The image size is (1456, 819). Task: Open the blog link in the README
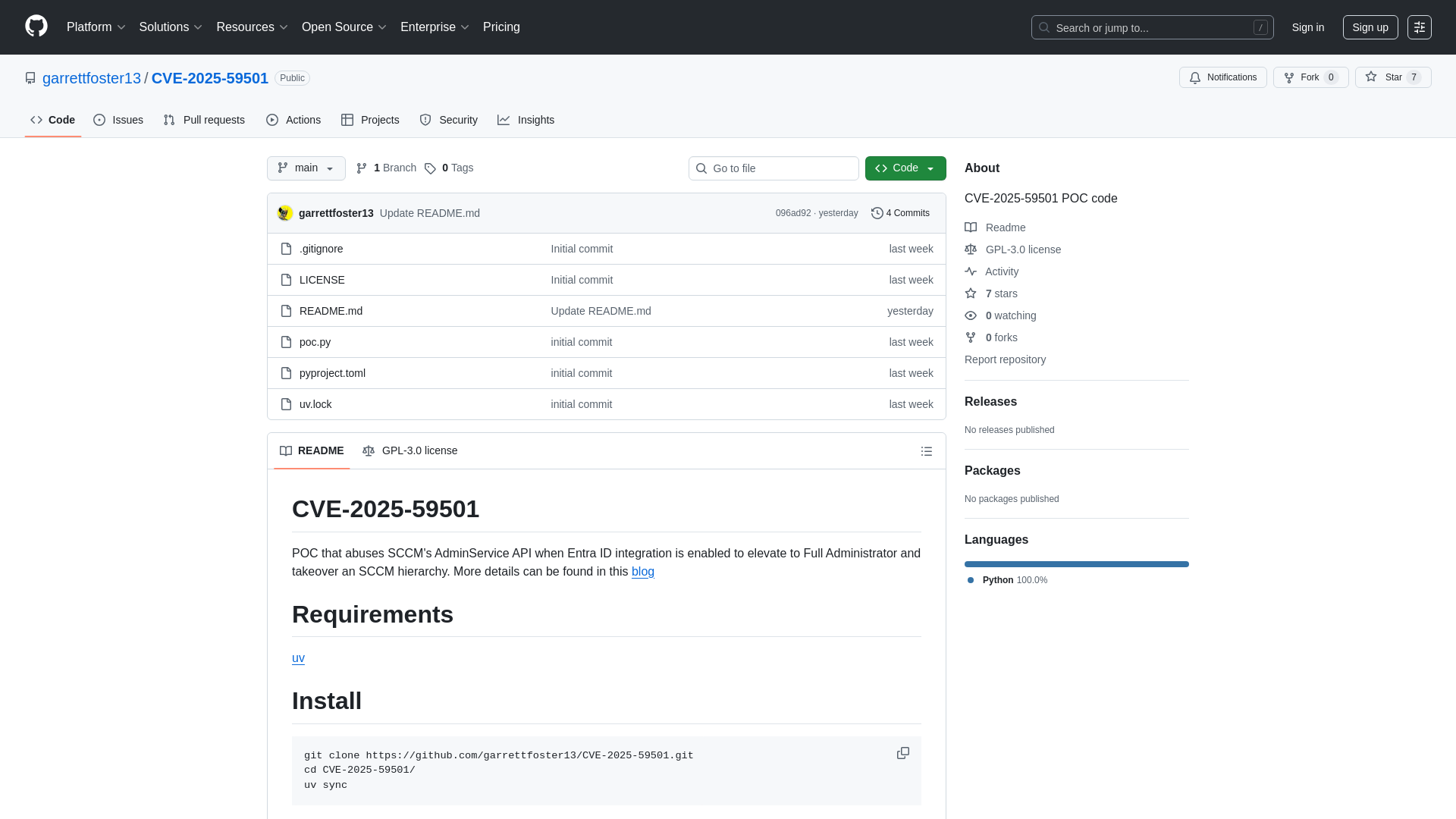642,572
